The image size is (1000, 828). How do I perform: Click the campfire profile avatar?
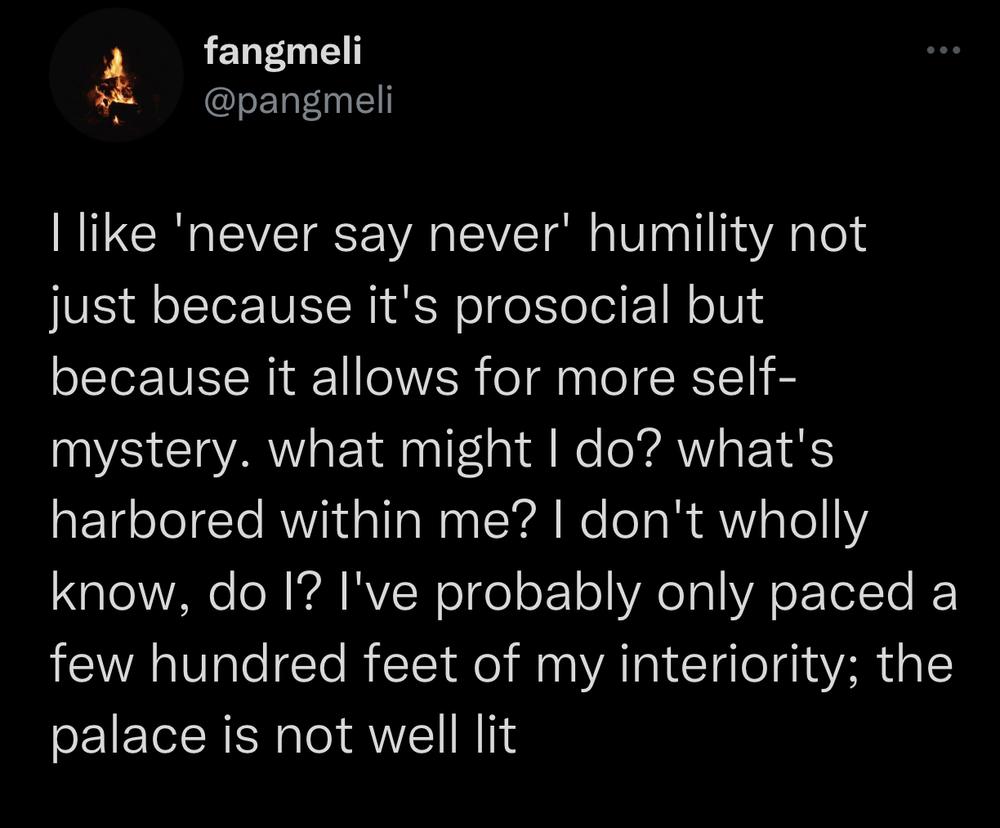tap(117, 75)
